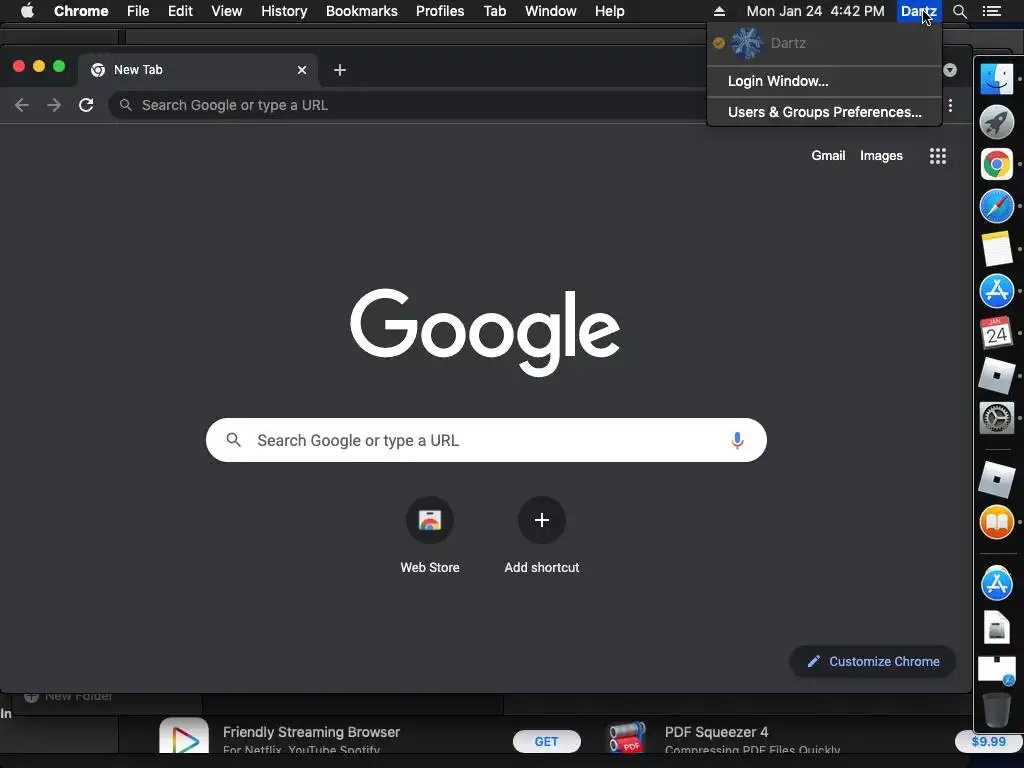Open the Books app in dock
Screen dimensions: 1024x768
tap(997, 522)
